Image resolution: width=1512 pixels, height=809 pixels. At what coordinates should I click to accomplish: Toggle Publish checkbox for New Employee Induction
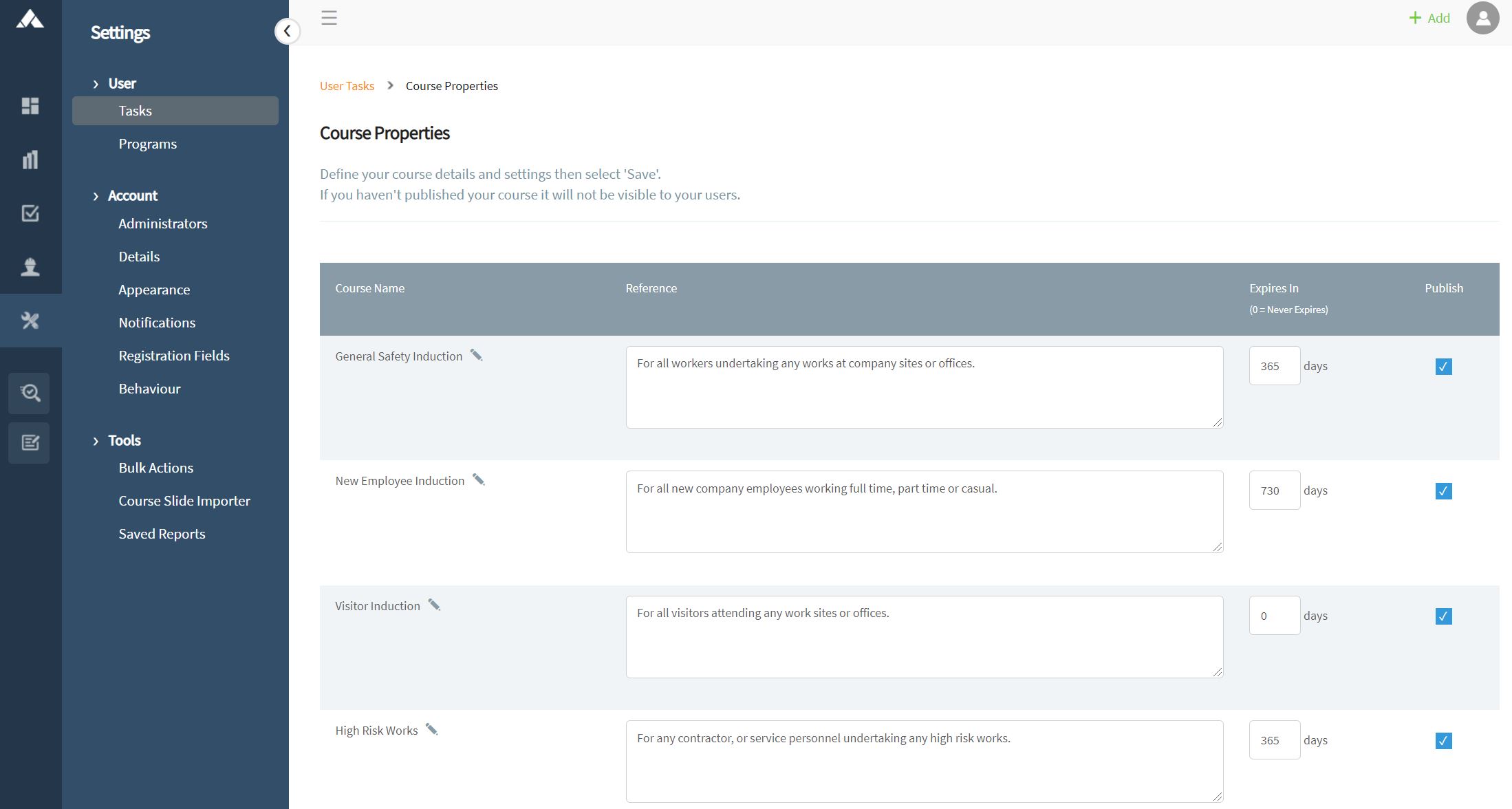coord(1443,490)
